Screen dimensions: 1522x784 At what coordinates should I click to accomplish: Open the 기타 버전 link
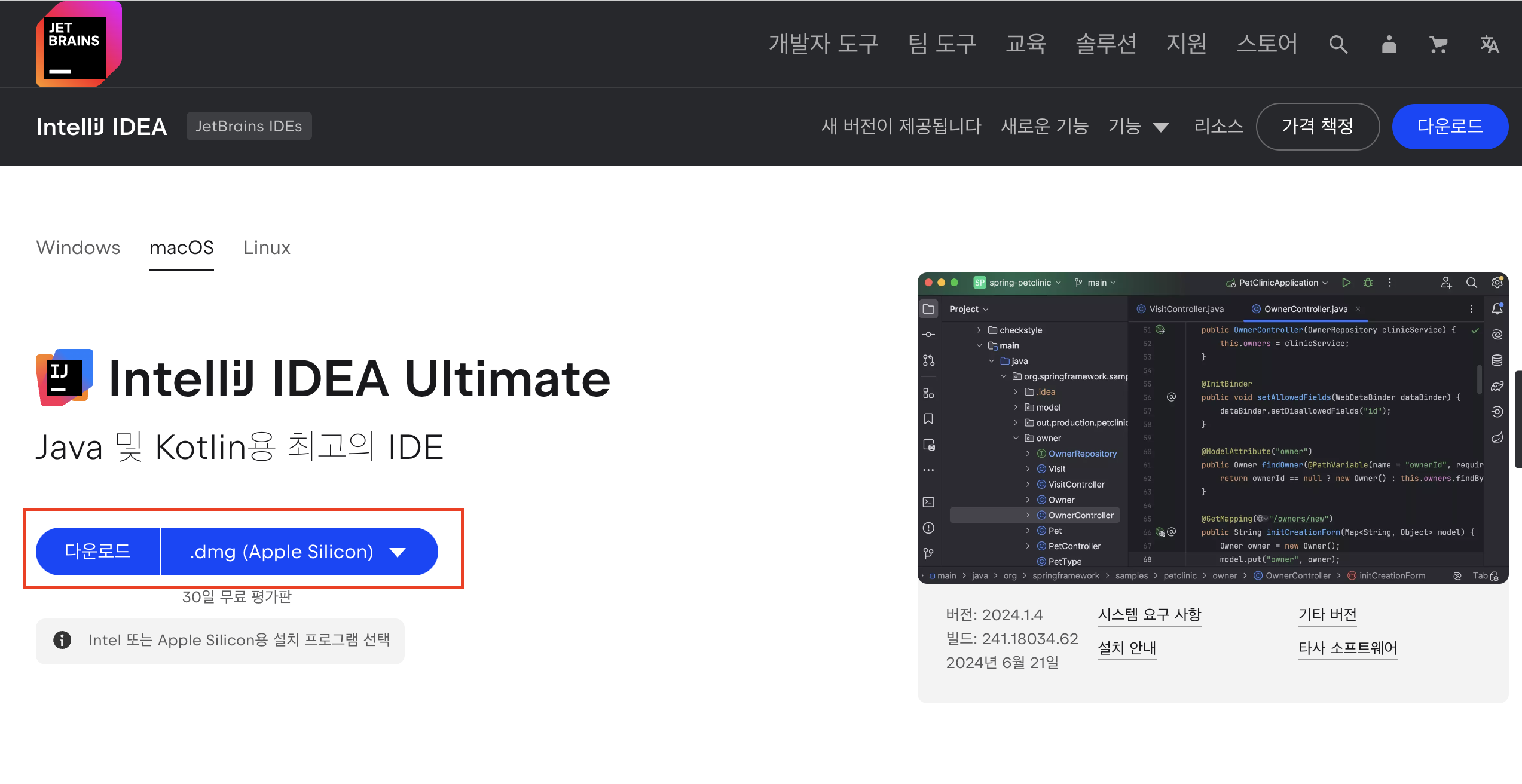point(1327,614)
